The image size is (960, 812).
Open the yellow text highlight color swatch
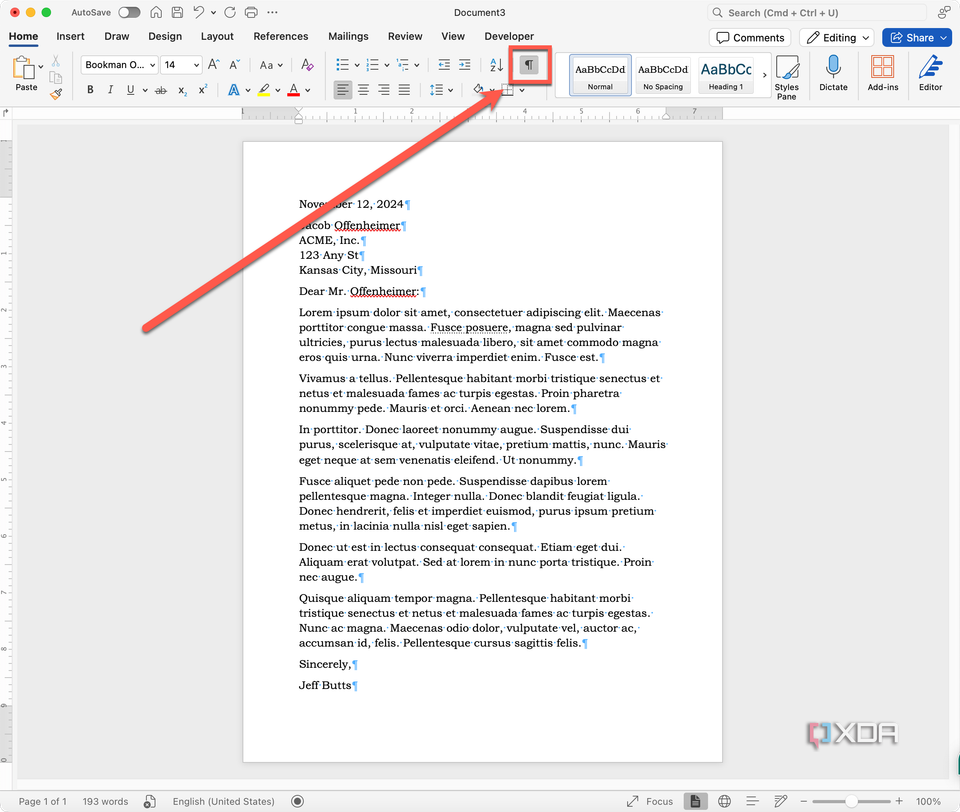click(x=264, y=90)
